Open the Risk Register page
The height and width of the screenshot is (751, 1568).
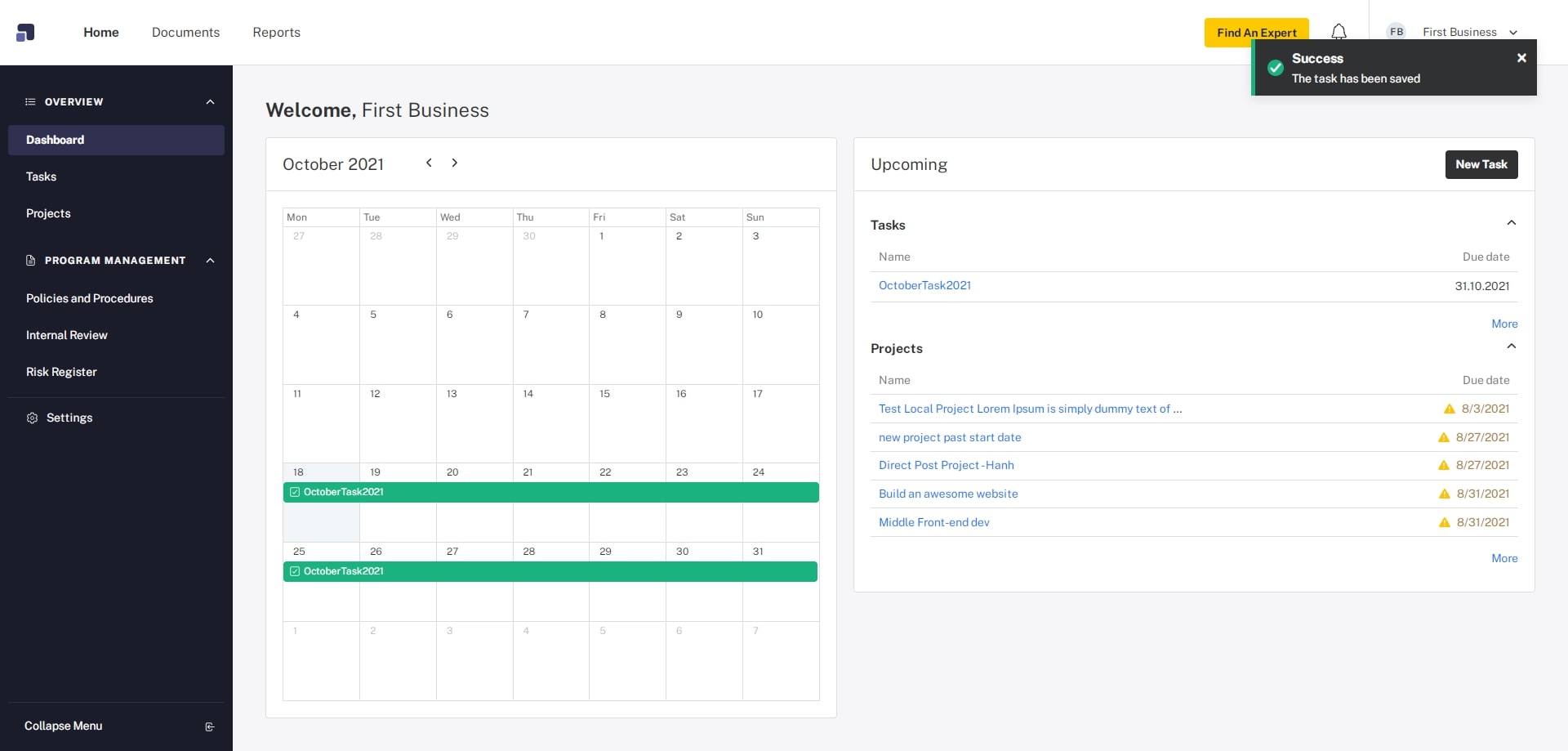[61, 372]
